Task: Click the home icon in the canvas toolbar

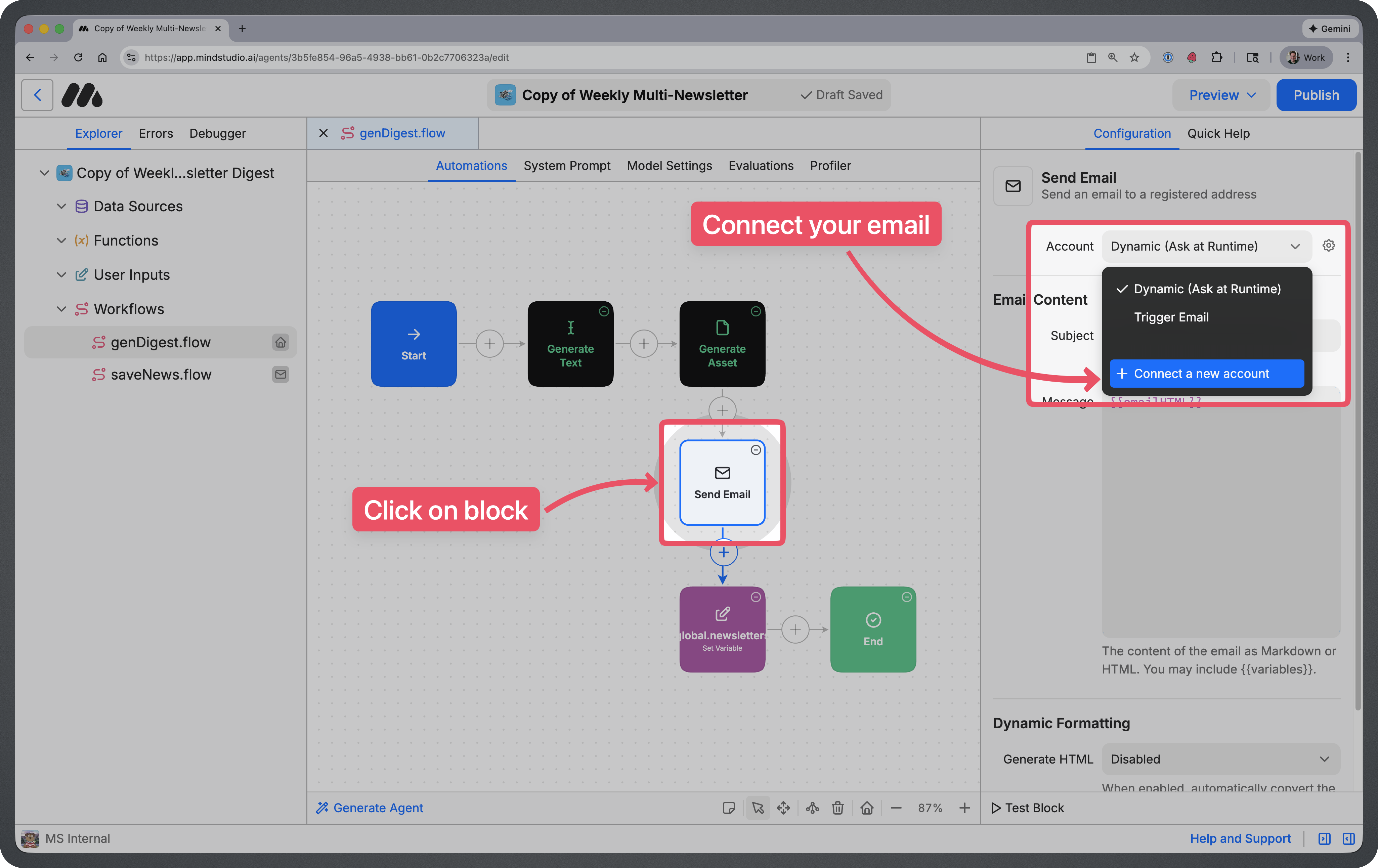Action: click(x=867, y=808)
